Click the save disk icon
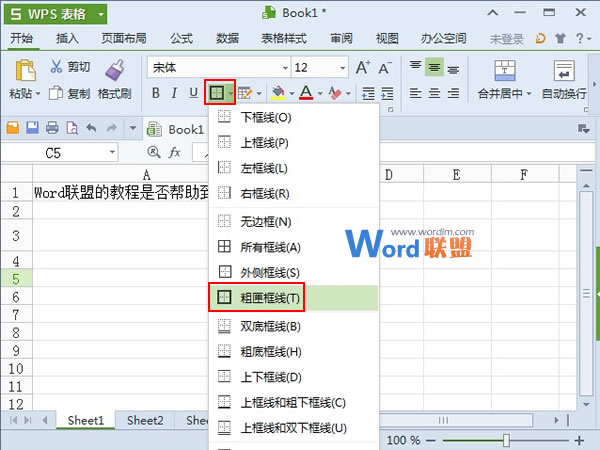Viewport: 600px width, 450px height. click(x=32, y=128)
